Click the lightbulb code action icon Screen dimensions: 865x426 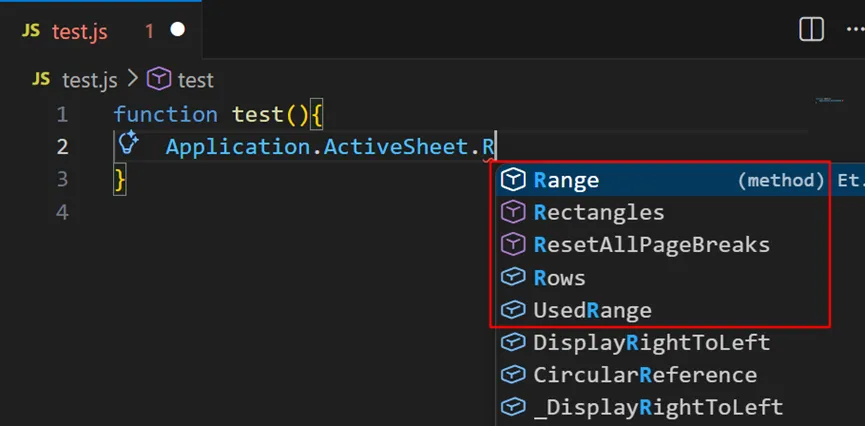(127, 144)
